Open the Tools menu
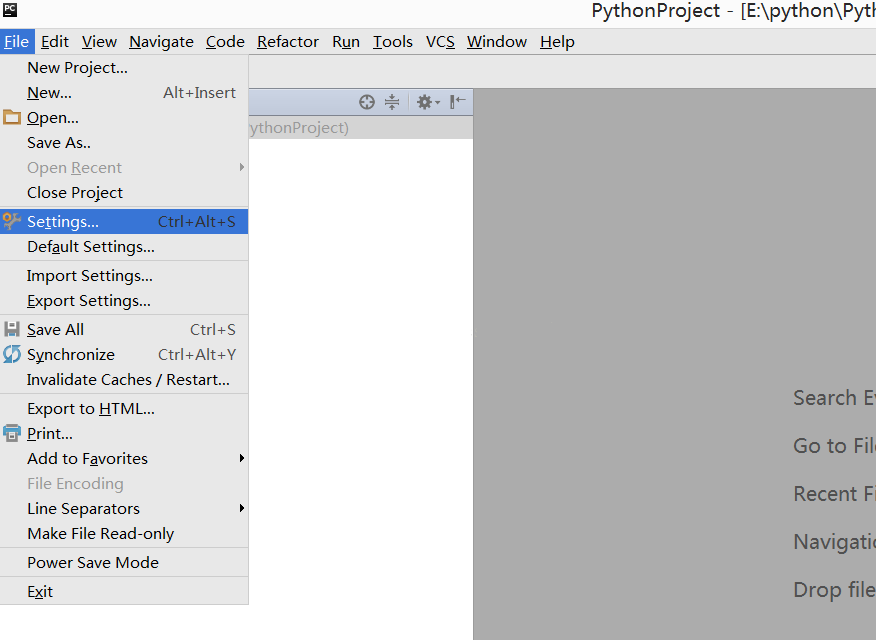The width and height of the screenshot is (876, 640). coord(393,42)
